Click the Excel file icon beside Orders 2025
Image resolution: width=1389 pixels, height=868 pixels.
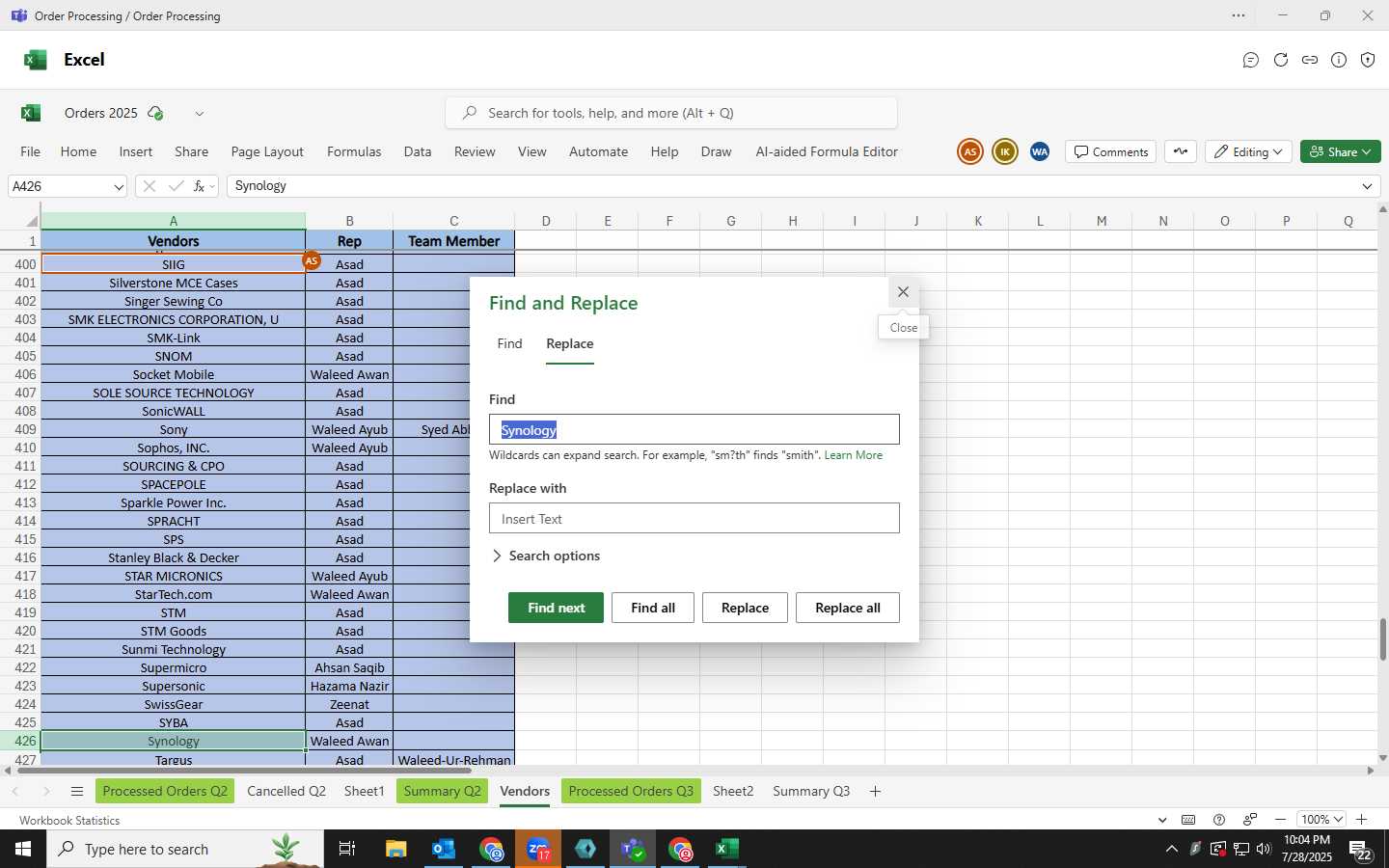tap(31, 113)
